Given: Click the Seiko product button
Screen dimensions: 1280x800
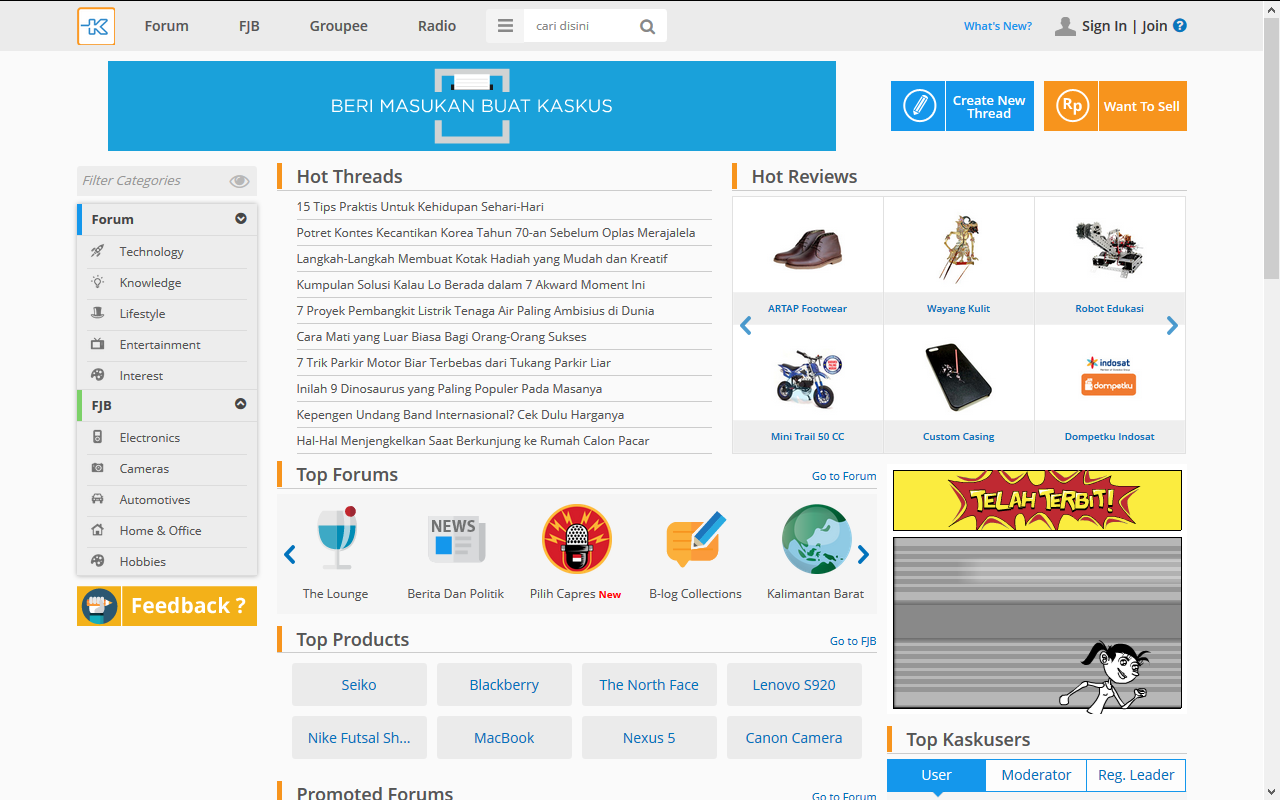Looking at the screenshot, I should coord(359,685).
